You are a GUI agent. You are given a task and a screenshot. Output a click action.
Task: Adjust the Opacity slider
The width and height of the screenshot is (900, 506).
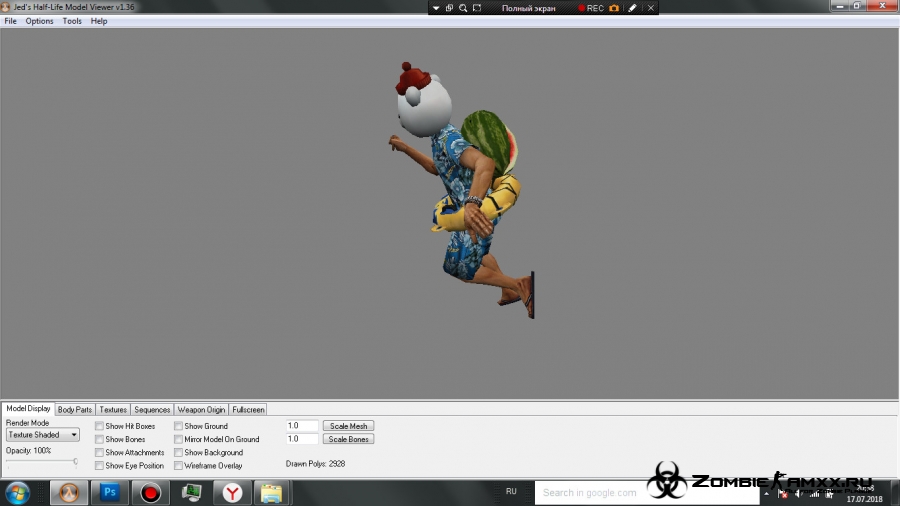42,461
